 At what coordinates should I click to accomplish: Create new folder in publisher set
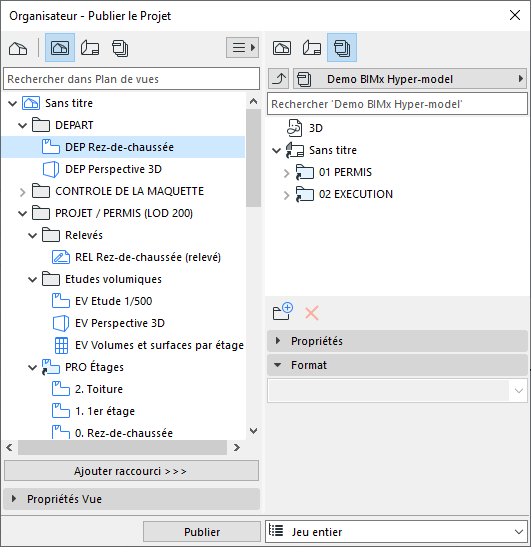click(x=283, y=312)
